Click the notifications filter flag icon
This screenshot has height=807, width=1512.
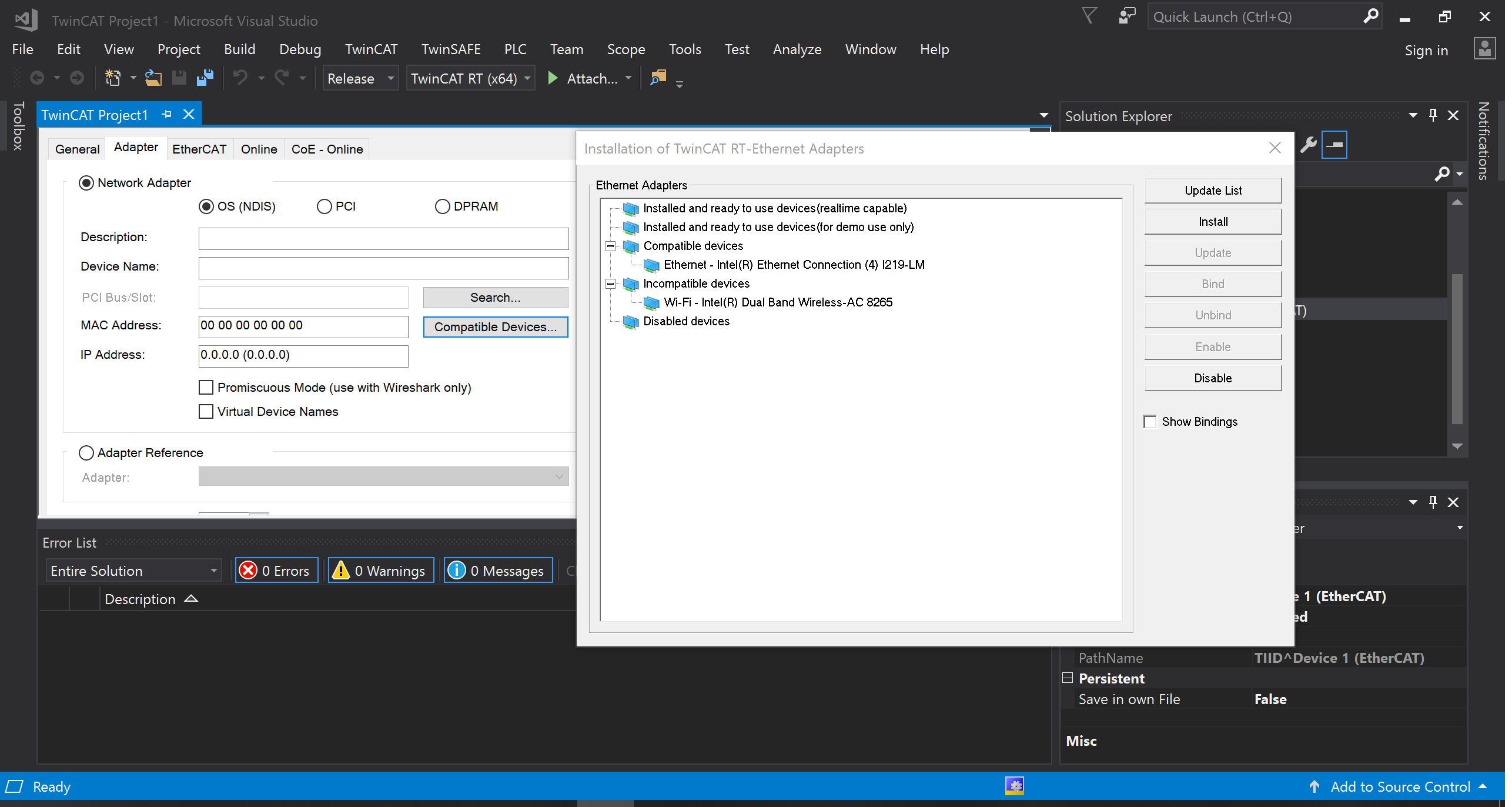pos(1090,16)
